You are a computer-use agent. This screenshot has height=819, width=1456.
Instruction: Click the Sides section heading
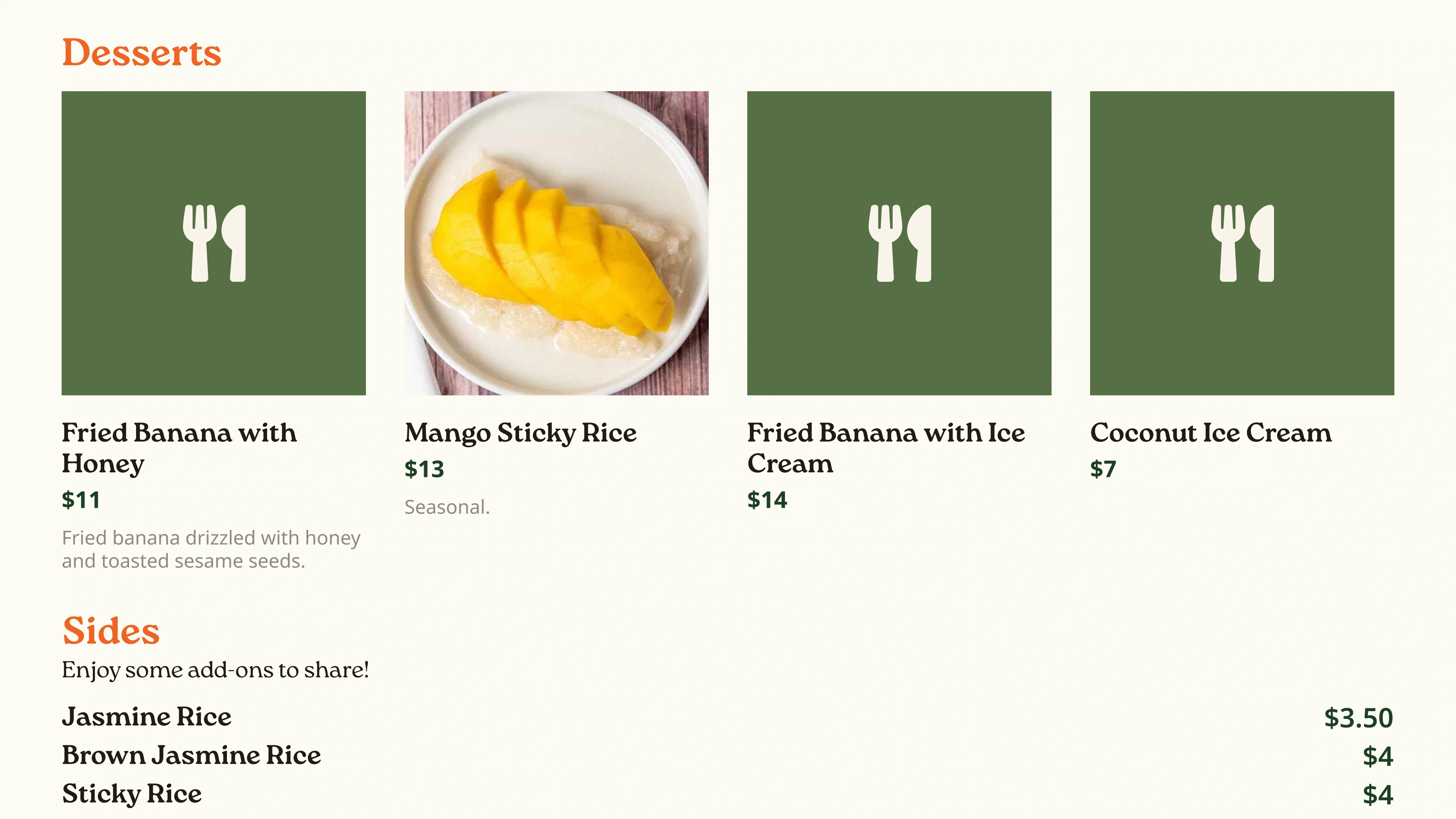111,630
